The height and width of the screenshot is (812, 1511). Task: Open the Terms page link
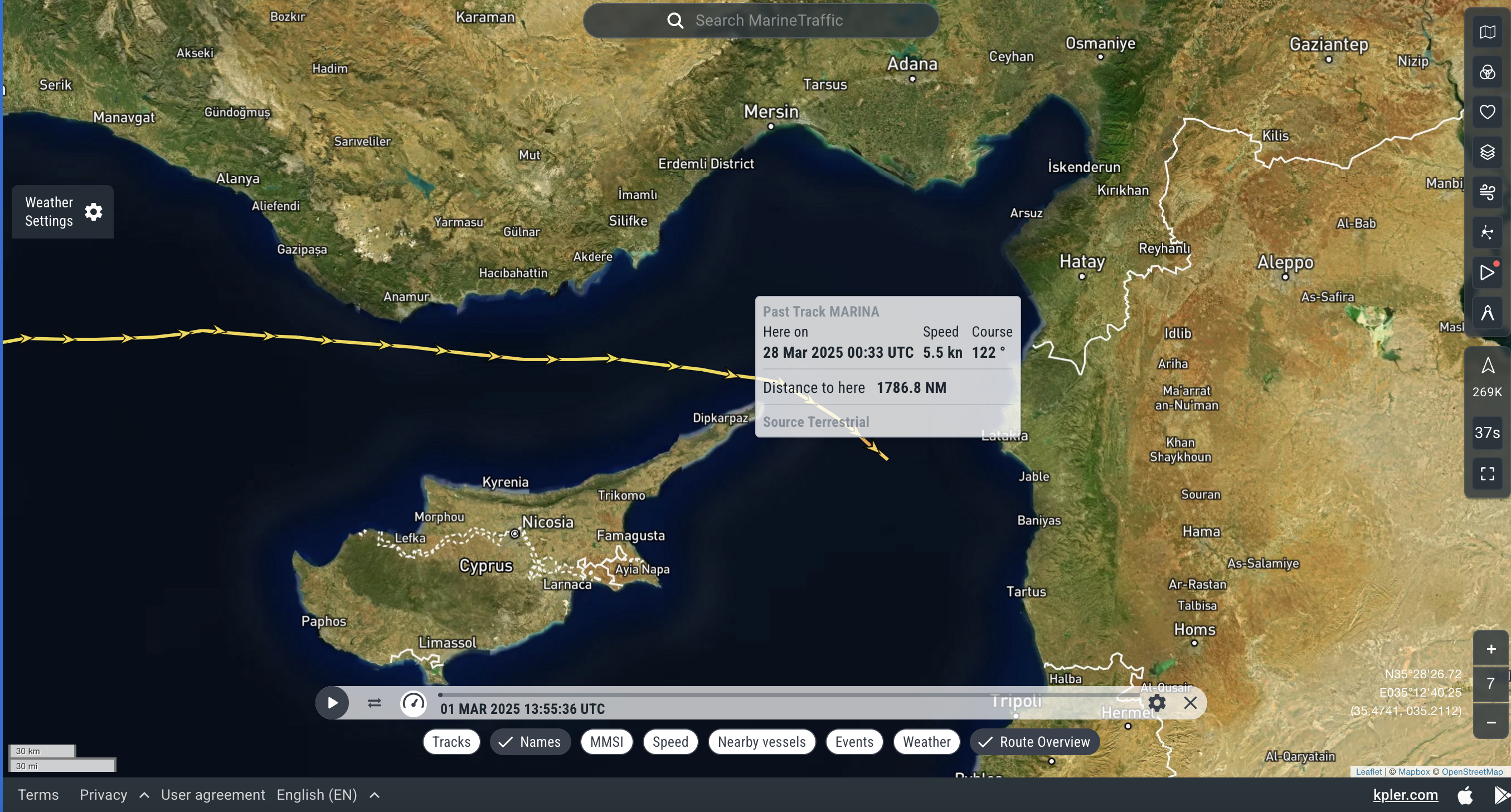pos(37,795)
